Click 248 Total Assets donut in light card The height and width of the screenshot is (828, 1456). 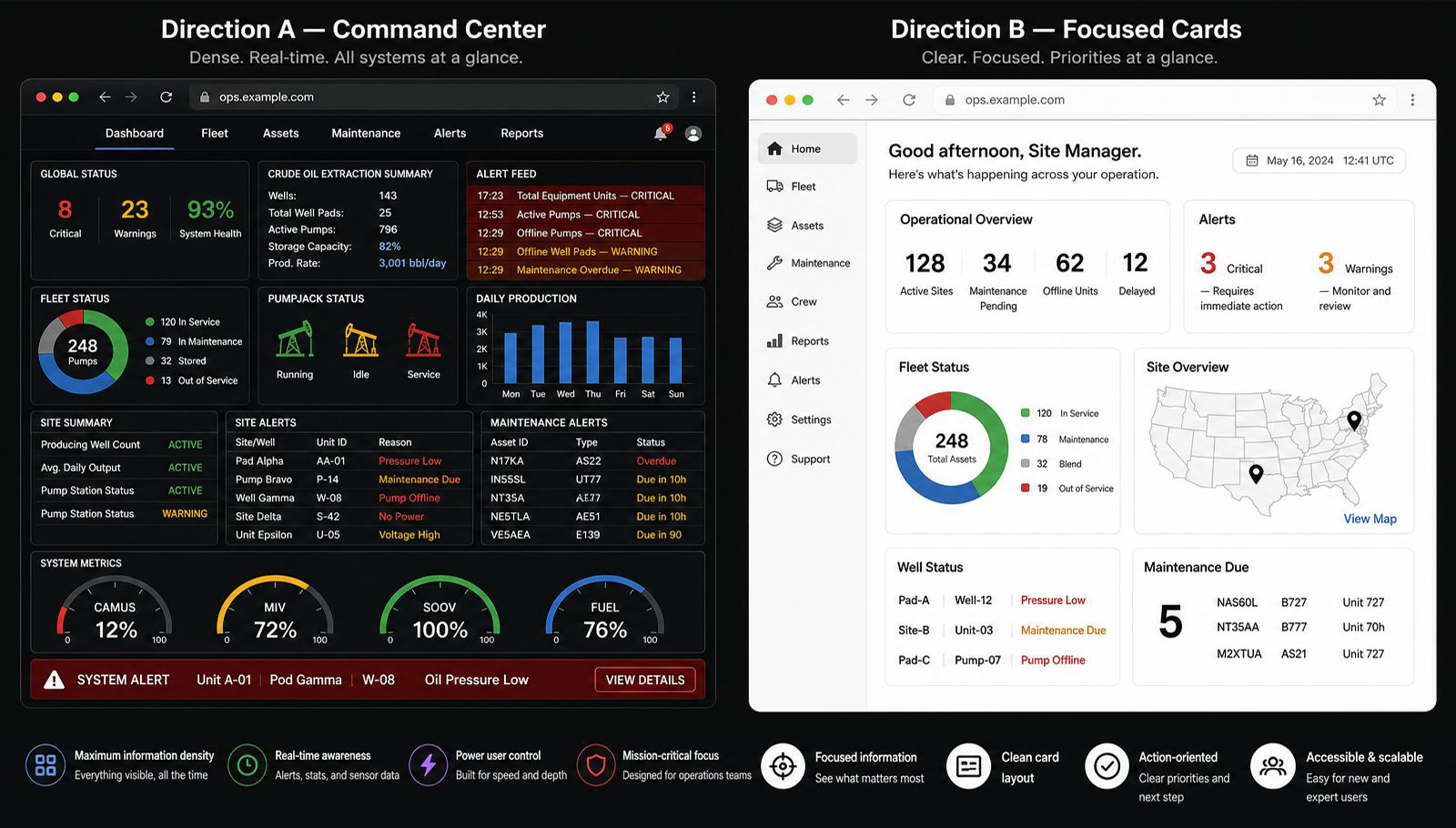(952, 448)
